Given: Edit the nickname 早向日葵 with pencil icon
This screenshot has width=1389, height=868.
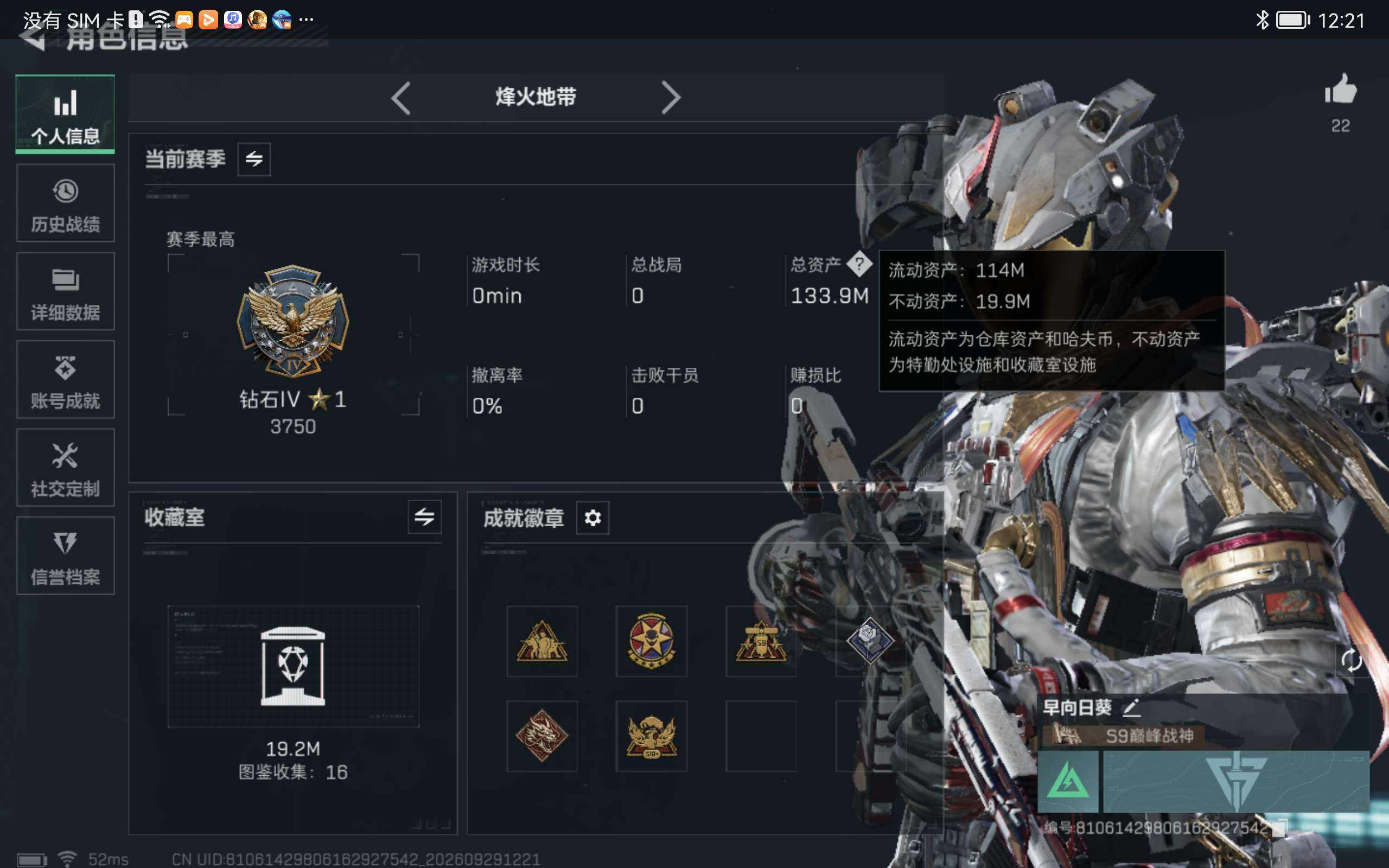Looking at the screenshot, I should (1132, 707).
